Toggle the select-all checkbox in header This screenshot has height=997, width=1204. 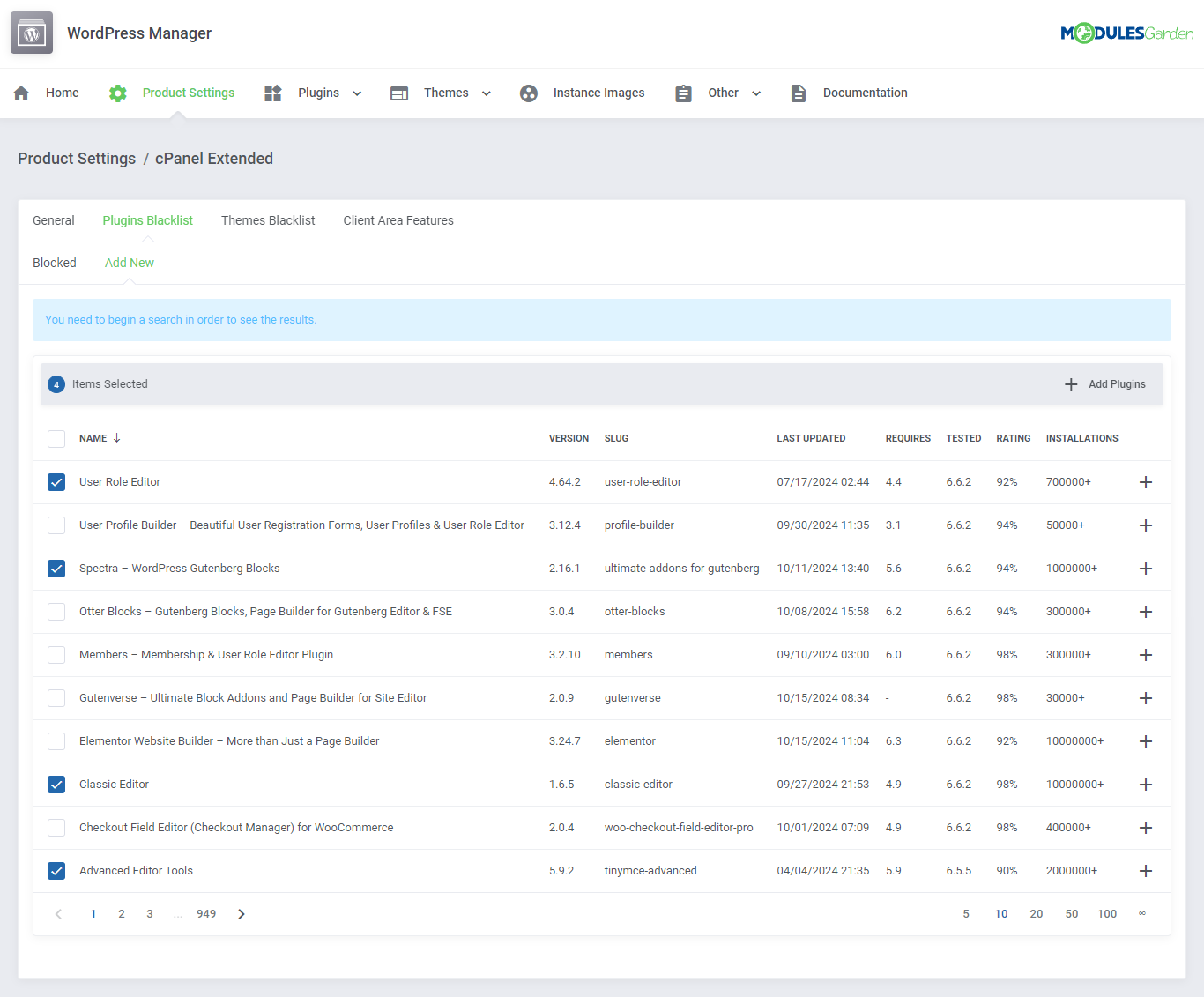click(x=56, y=438)
